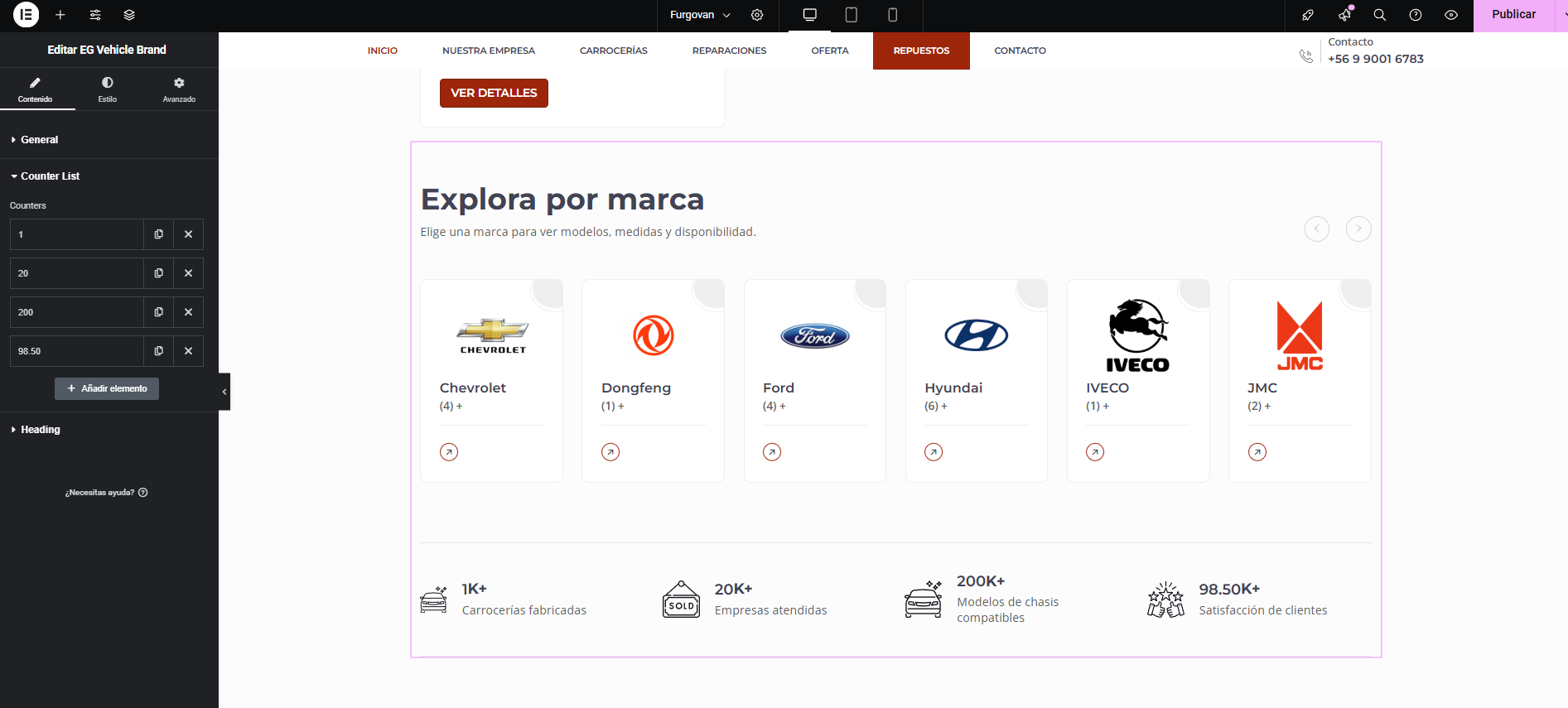
Task: Open page settings gear icon
Action: 757,15
